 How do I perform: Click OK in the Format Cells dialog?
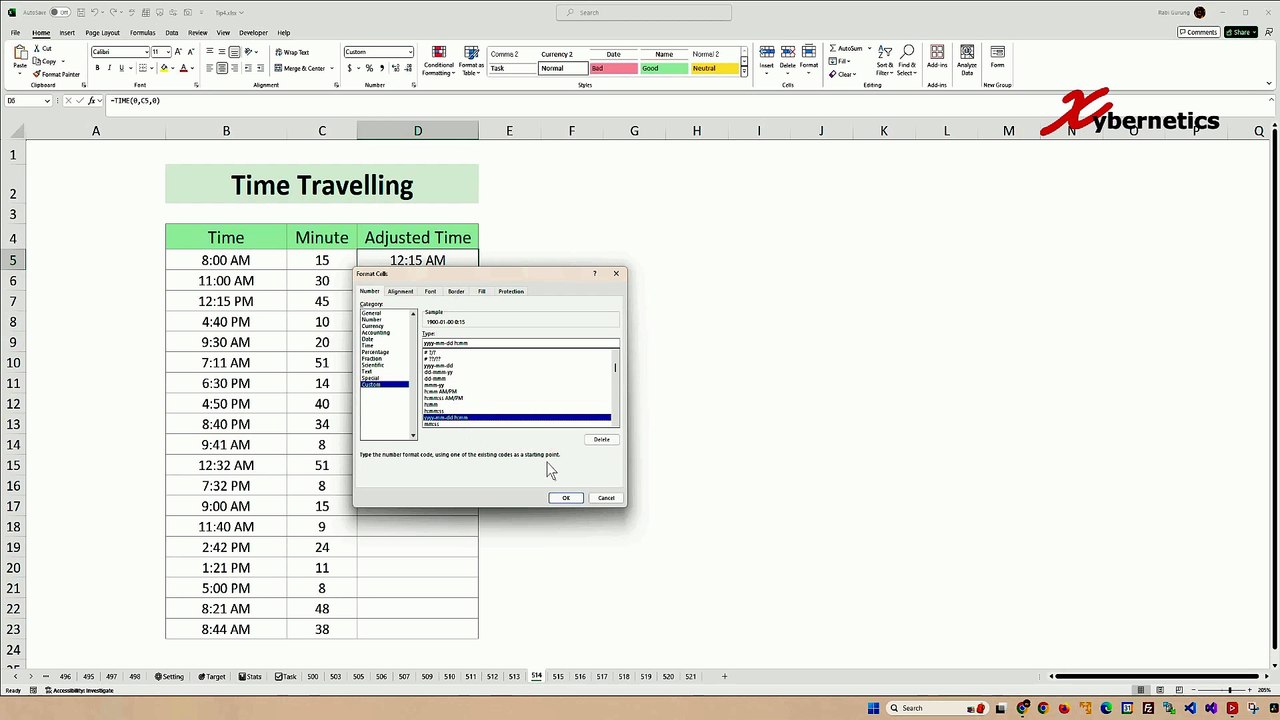click(566, 498)
